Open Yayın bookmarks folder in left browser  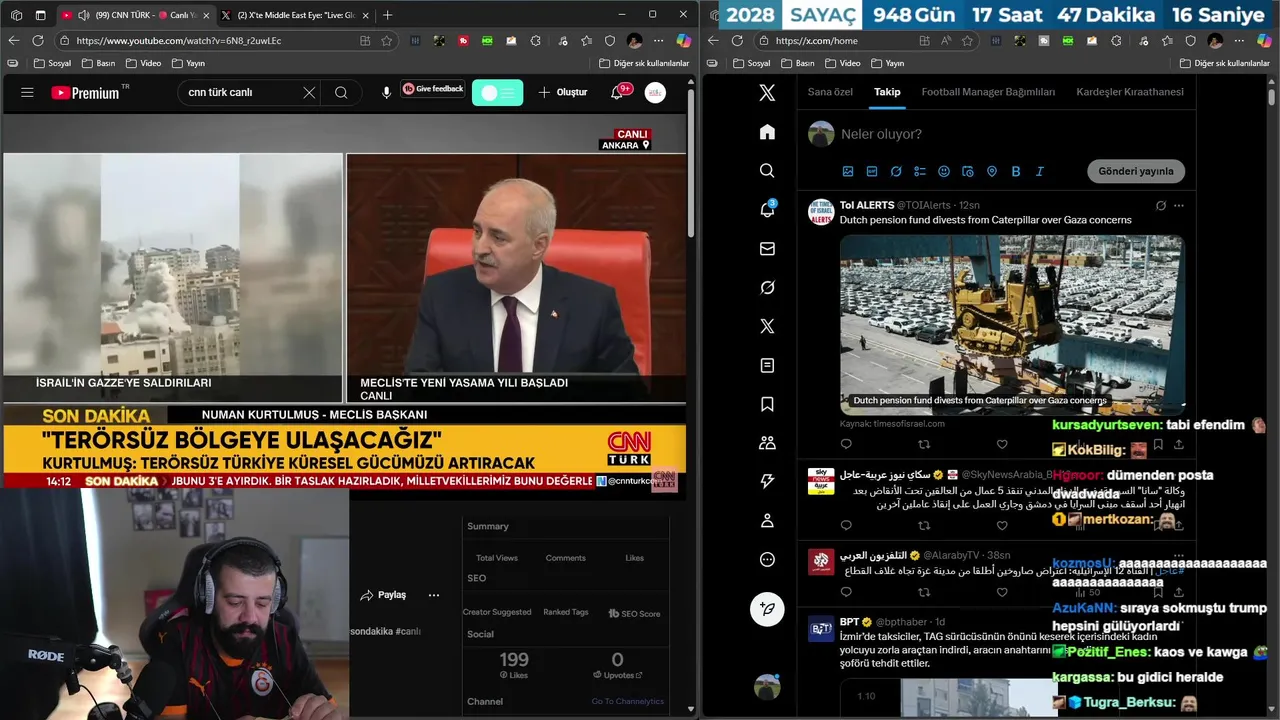coord(188,63)
